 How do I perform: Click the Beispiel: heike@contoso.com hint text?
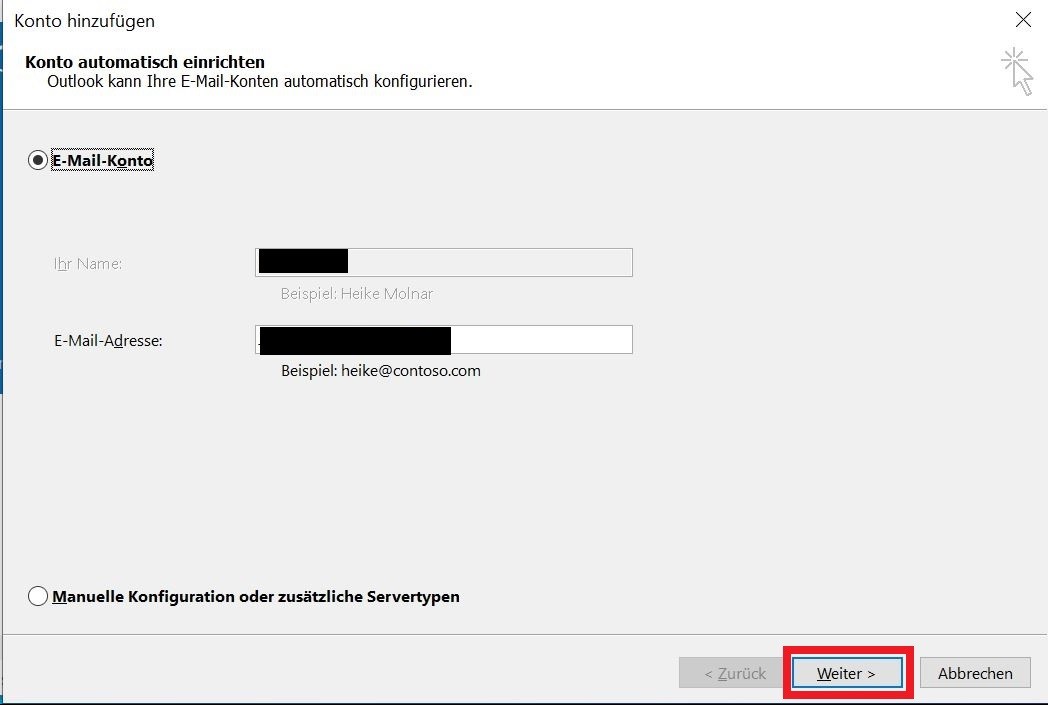click(380, 370)
